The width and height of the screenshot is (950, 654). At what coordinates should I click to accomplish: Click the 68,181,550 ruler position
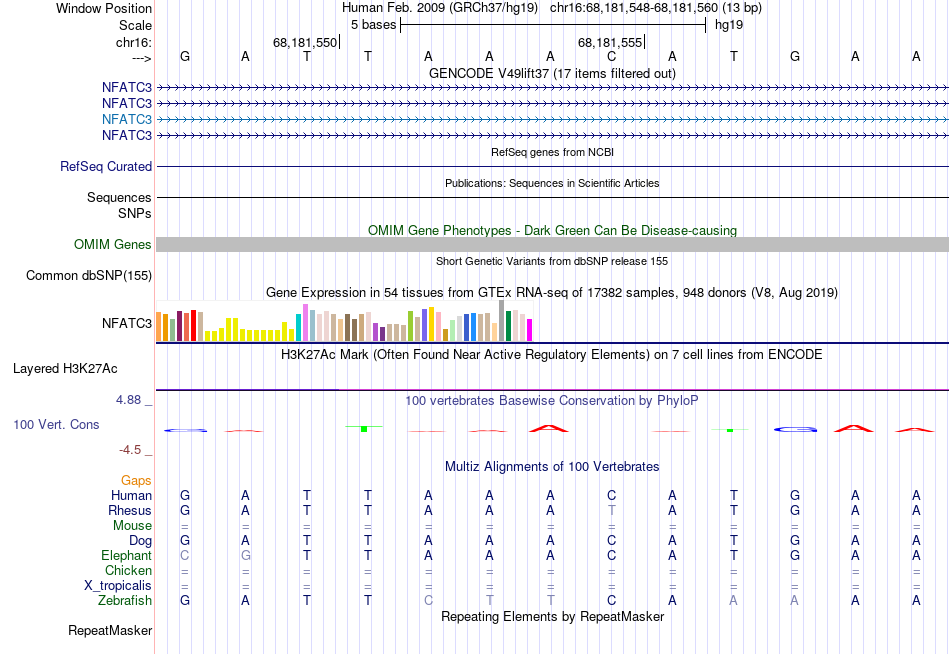click(x=305, y=42)
